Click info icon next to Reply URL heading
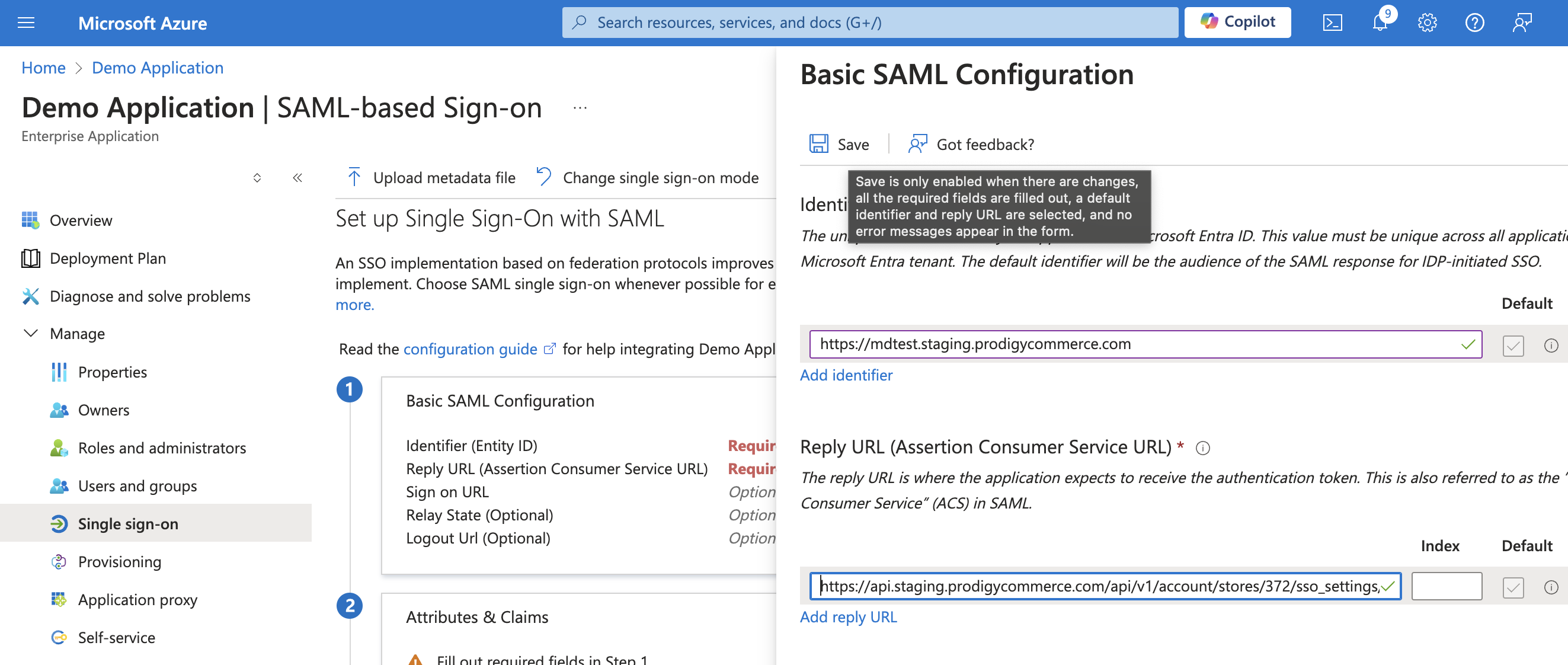 [1202, 448]
